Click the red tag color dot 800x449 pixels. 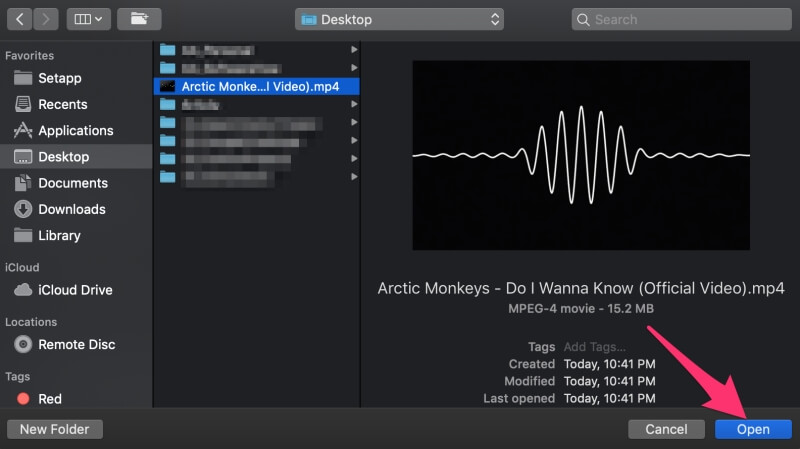coord(23,398)
